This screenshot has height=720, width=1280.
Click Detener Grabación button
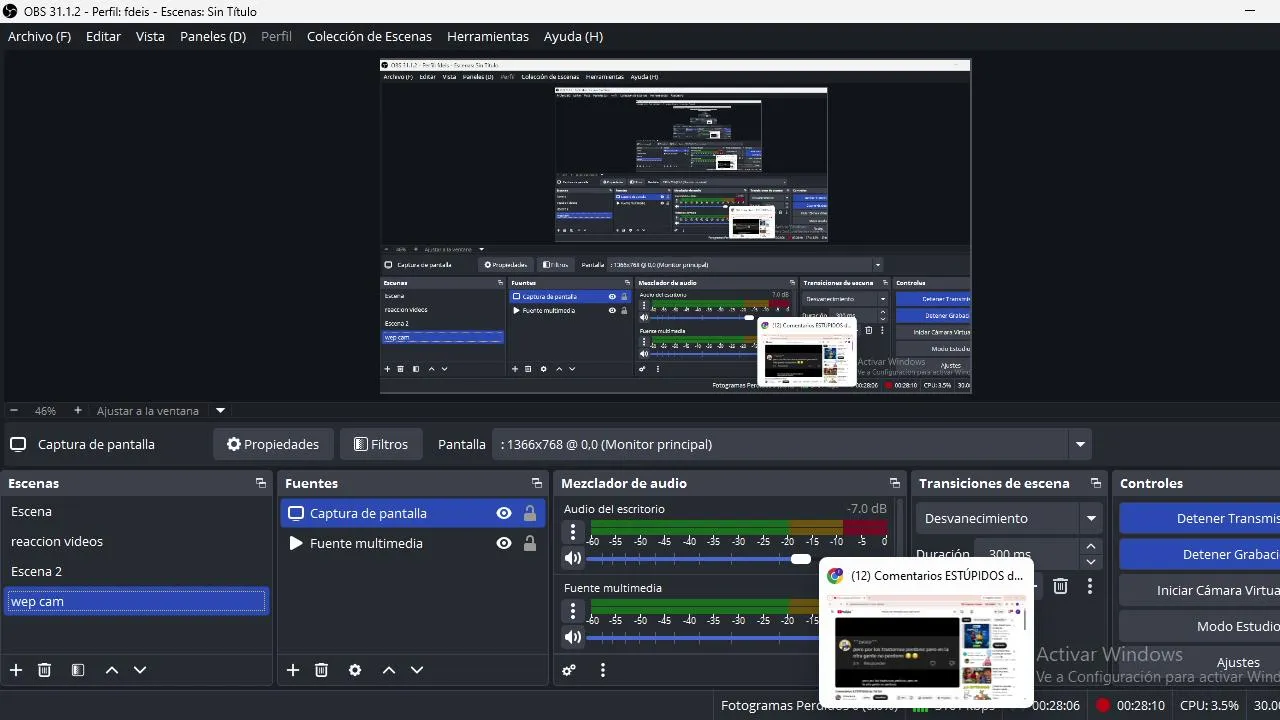[1200, 554]
